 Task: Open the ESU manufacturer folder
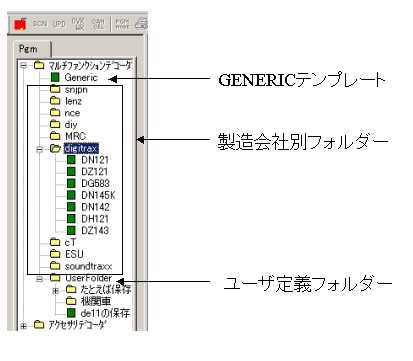coord(74,254)
